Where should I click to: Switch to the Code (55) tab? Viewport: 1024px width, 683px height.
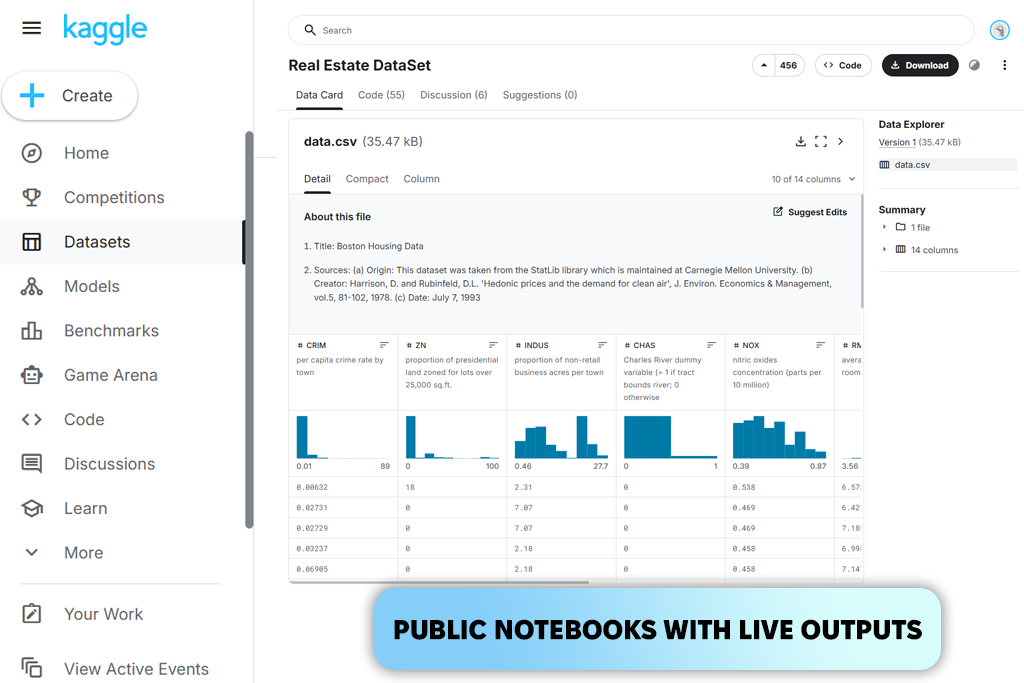381,95
